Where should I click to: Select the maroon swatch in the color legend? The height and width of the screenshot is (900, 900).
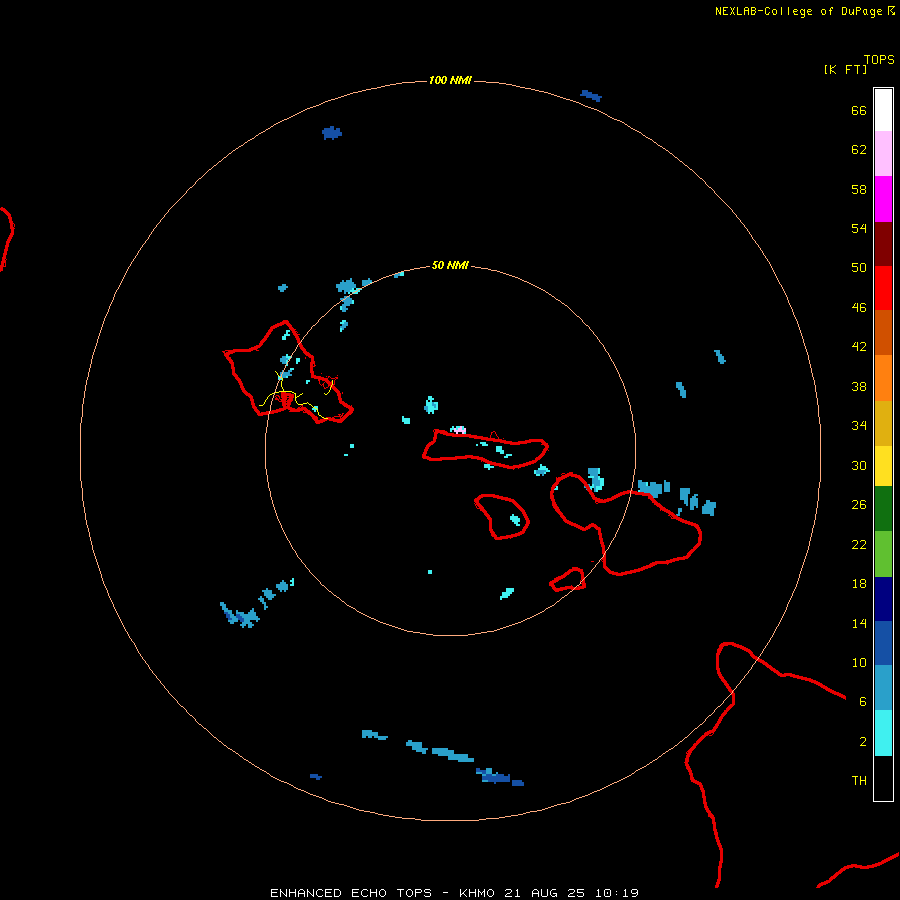click(883, 244)
